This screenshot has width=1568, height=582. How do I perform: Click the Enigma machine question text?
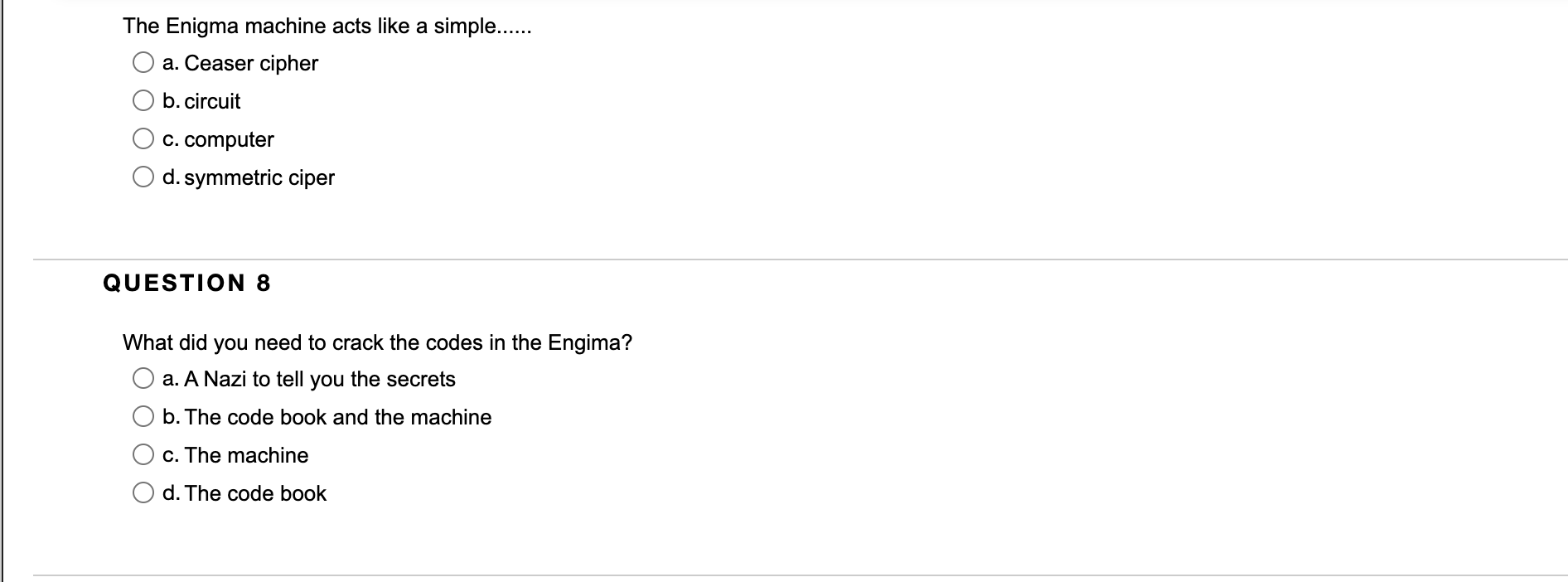click(x=327, y=25)
